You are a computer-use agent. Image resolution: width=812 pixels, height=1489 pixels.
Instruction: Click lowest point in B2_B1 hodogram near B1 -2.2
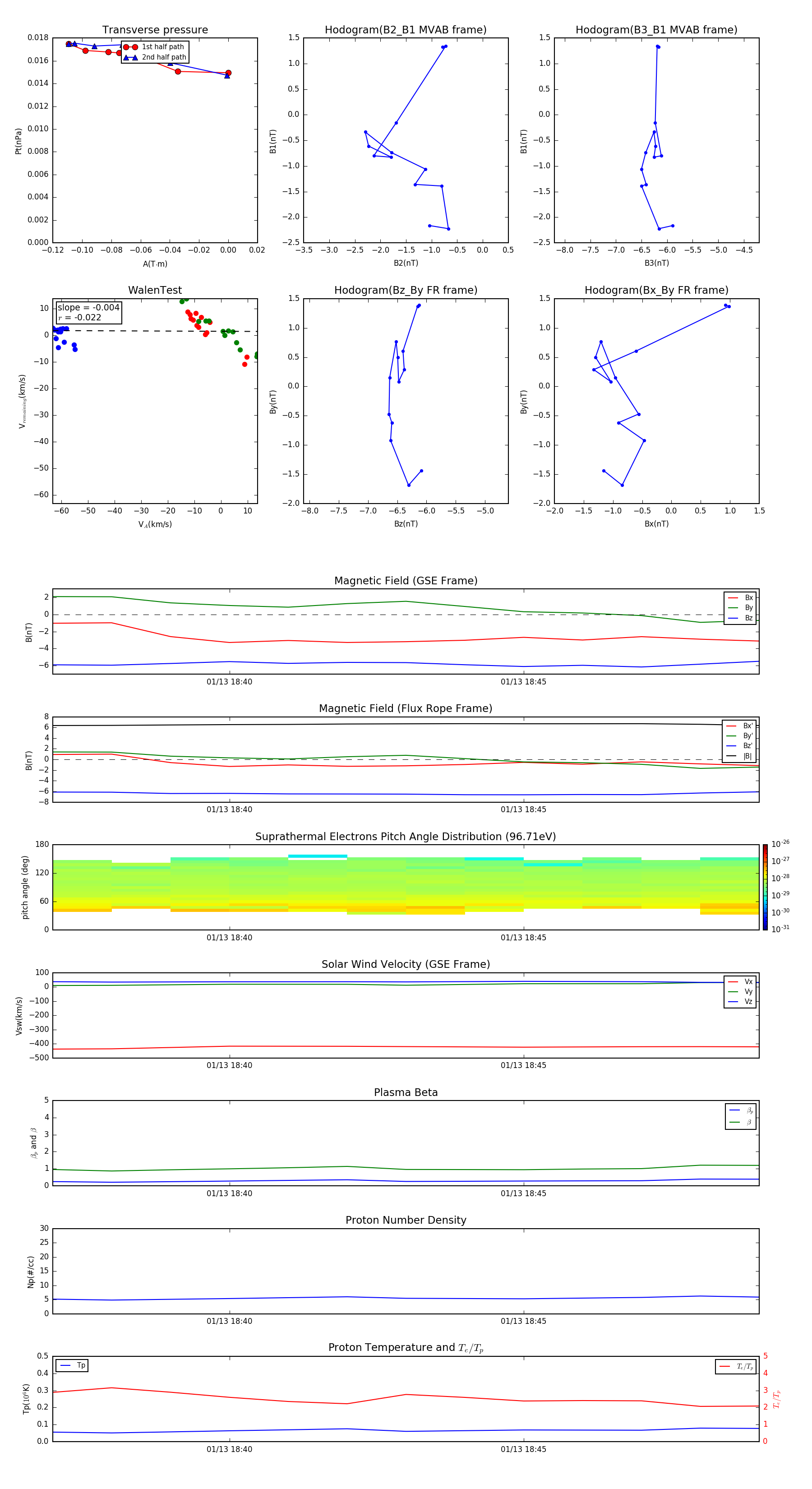click(448, 229)
